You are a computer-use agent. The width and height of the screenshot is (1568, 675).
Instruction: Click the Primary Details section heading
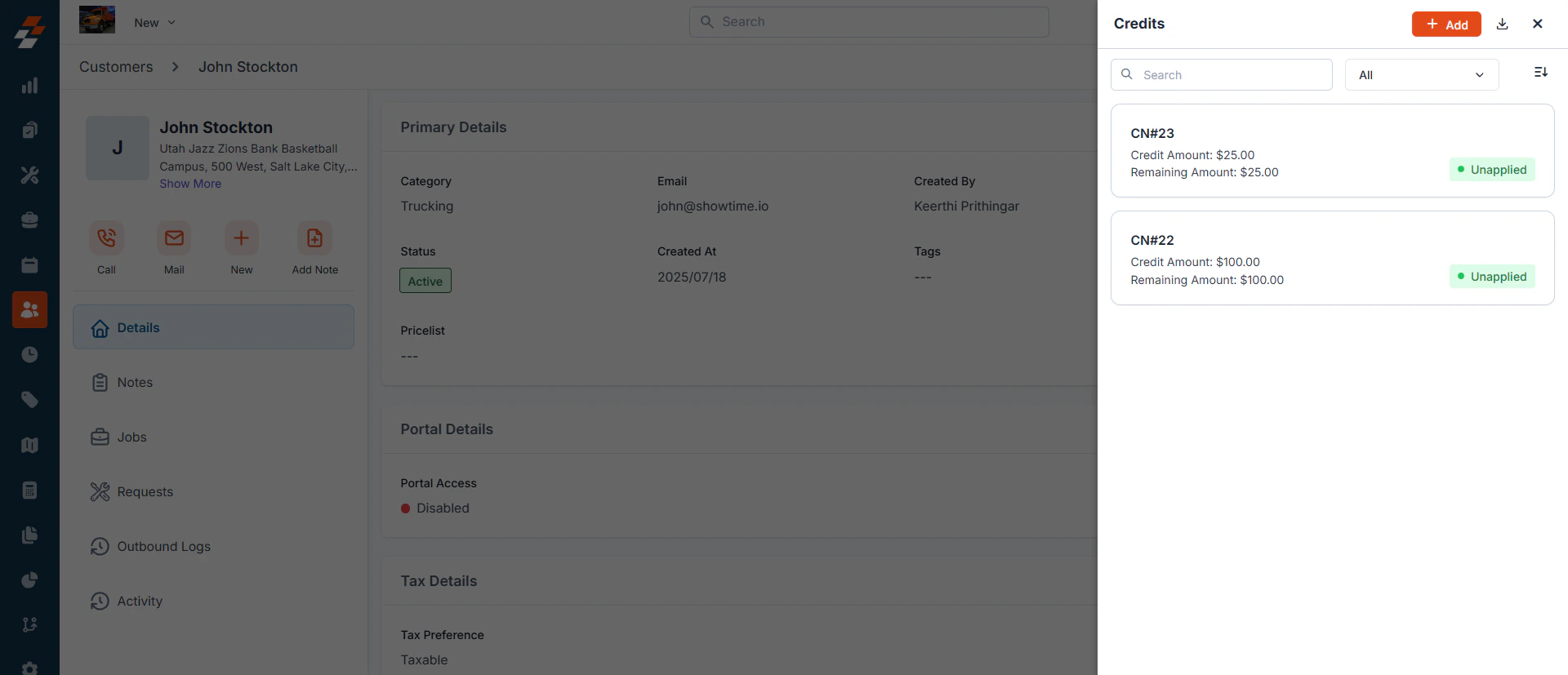click(453, 127)
